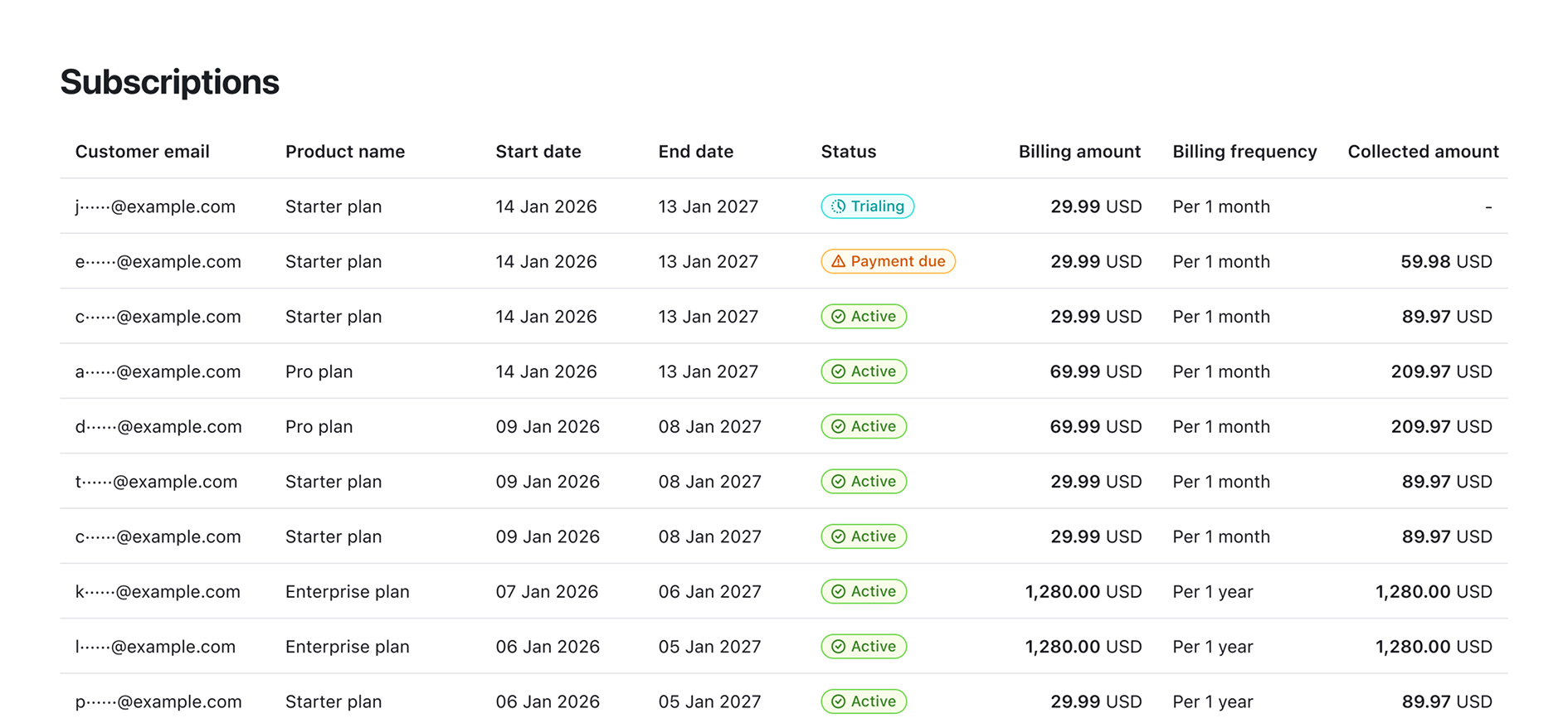This screenshot has height=723, width=1568.
Task: Open customer d······@example.com
Action: 158,426
